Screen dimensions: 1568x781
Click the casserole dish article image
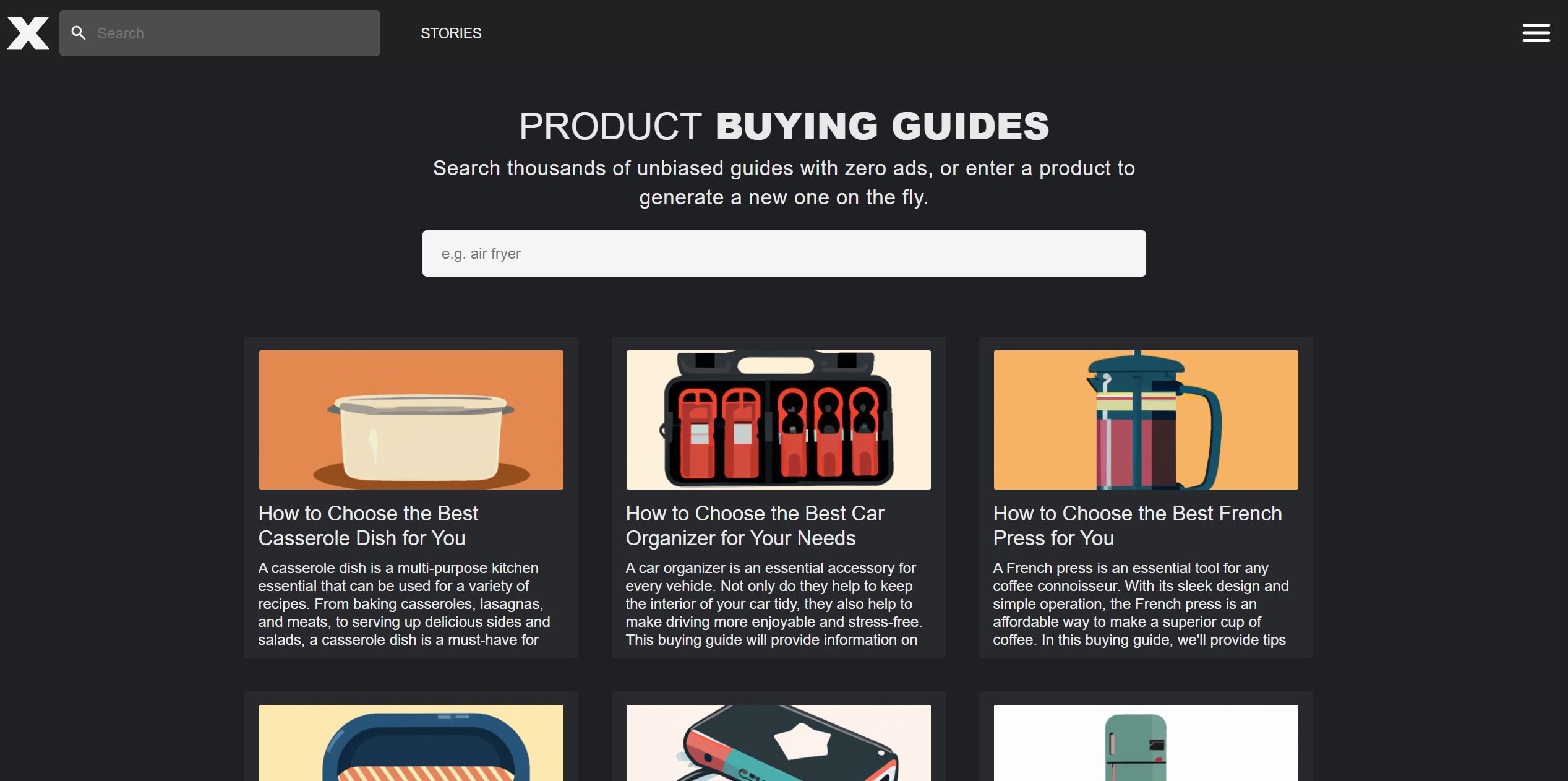point(411,420)
